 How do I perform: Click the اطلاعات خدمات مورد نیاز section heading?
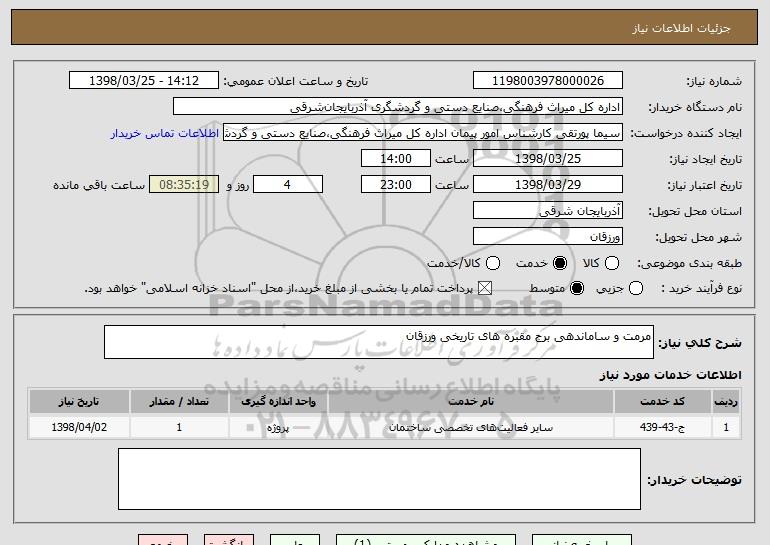[670, 375]
